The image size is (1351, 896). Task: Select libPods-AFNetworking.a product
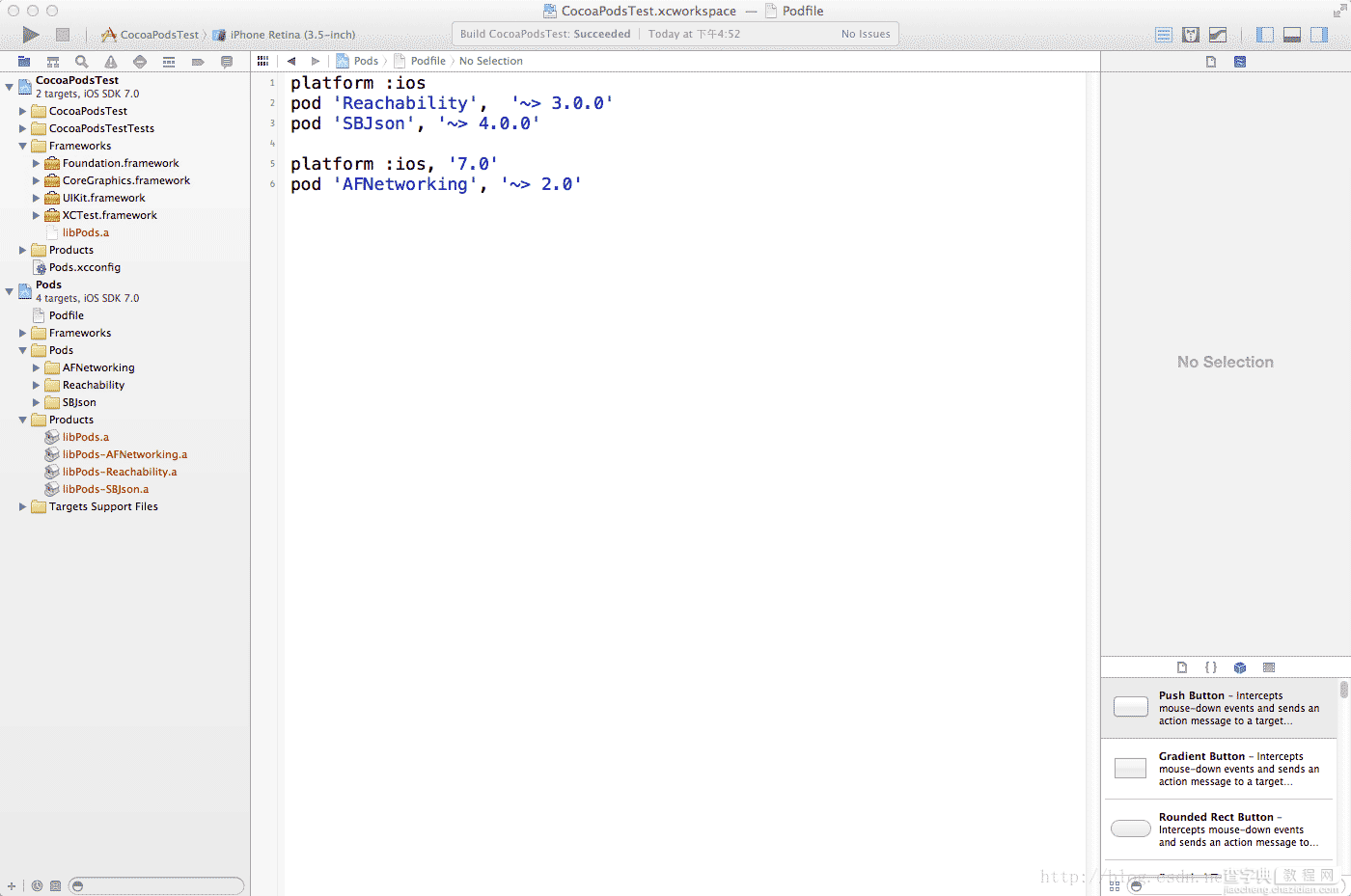tap(124, 454)
